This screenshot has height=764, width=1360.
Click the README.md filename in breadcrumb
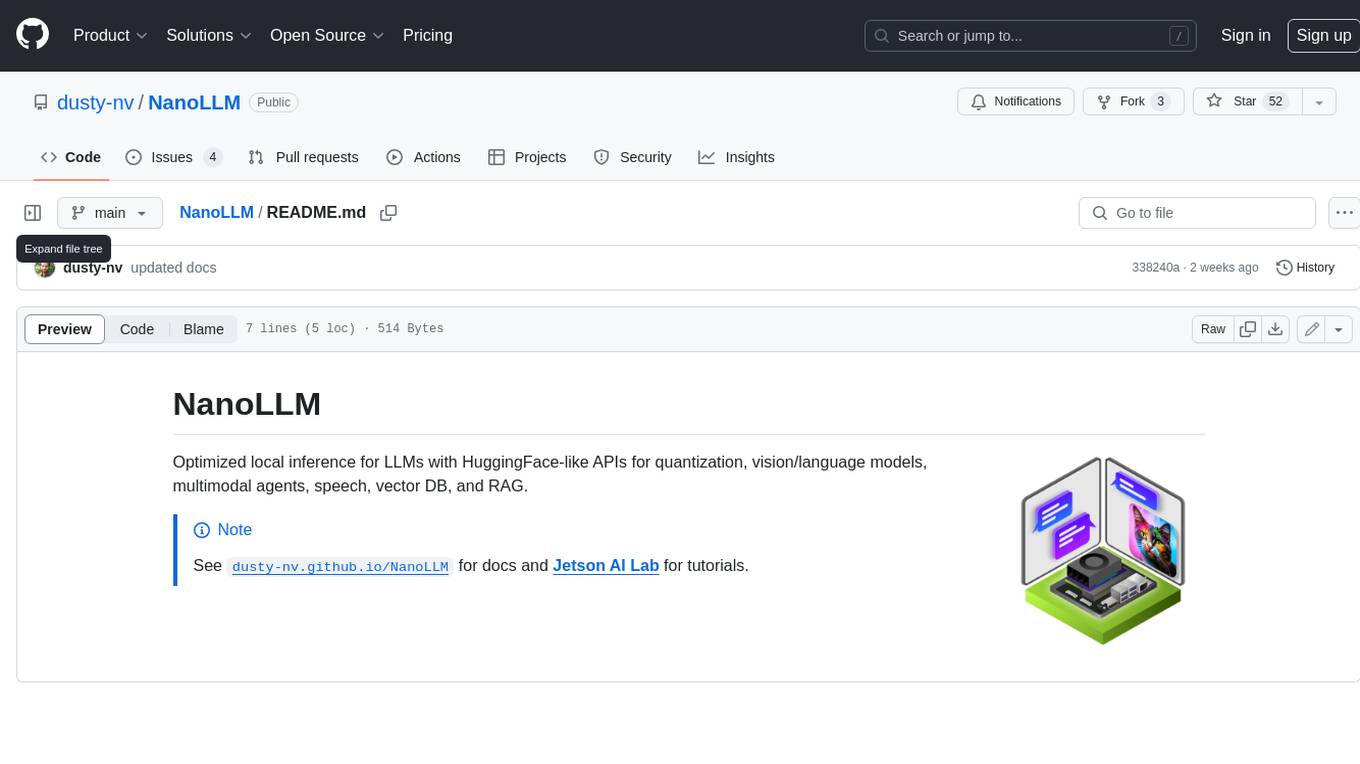click(316, 213)
